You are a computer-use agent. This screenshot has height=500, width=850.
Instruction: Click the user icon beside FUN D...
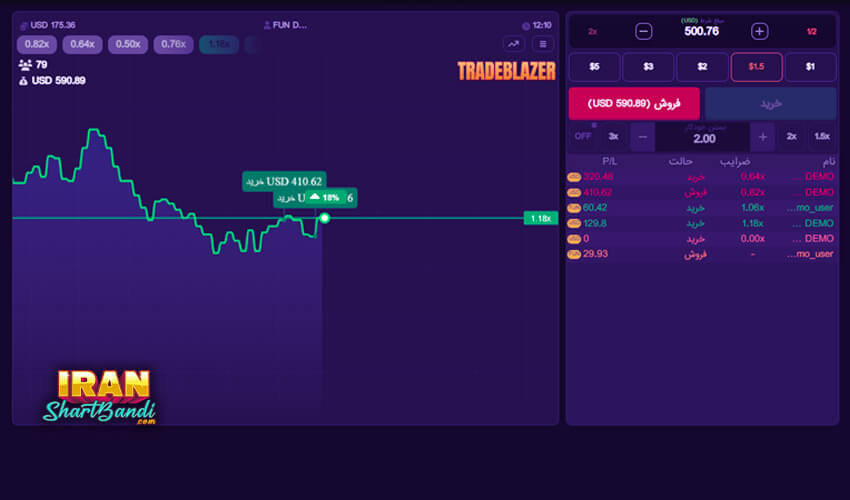coord(267,25)
